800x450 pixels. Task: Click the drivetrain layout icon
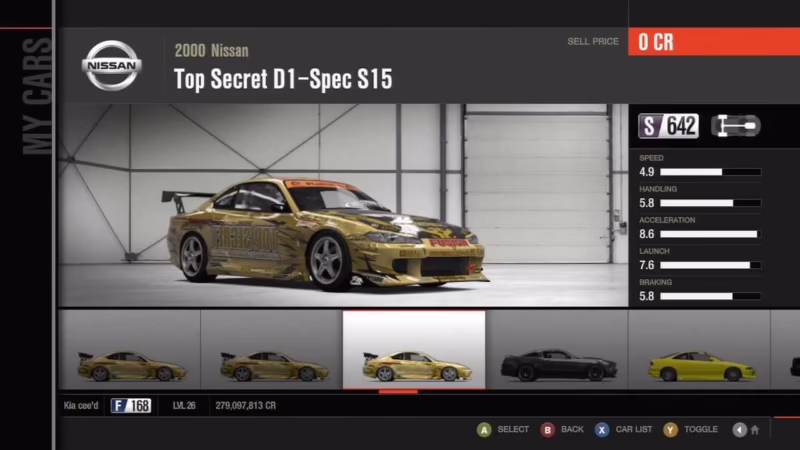(x=735, y=126)
